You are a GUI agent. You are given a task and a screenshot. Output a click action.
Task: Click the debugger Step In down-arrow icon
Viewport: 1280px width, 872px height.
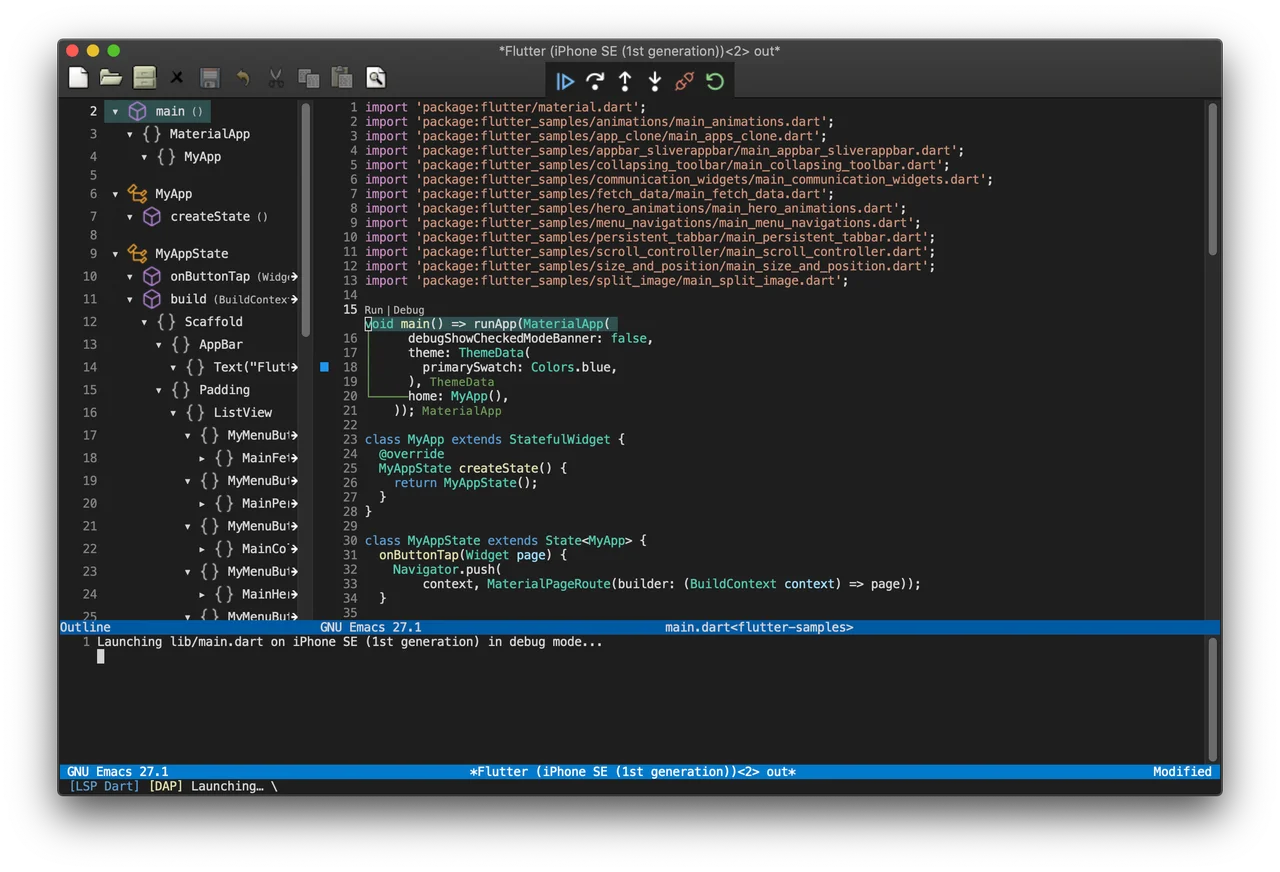(655, 81)
